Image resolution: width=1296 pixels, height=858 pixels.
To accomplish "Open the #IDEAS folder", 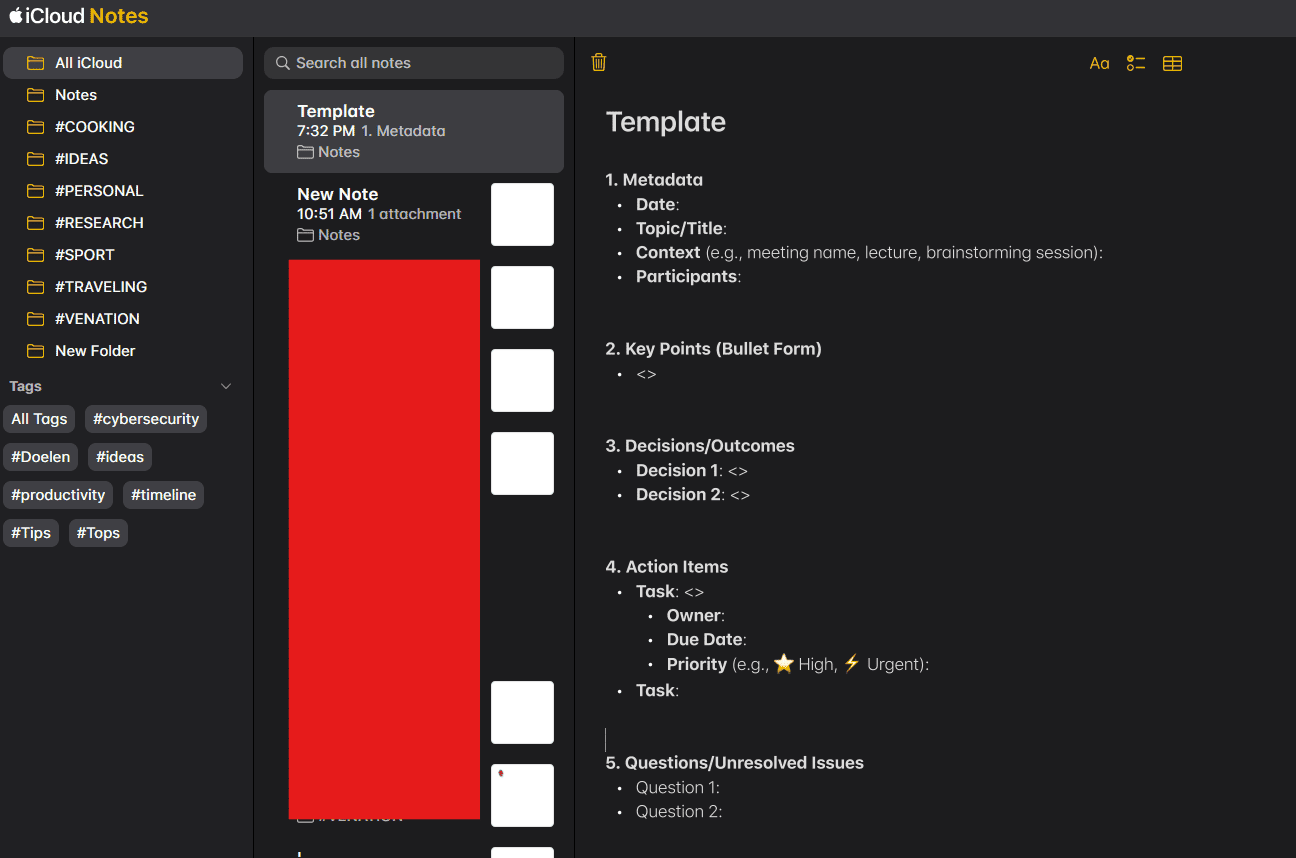I will coord(123,159).
